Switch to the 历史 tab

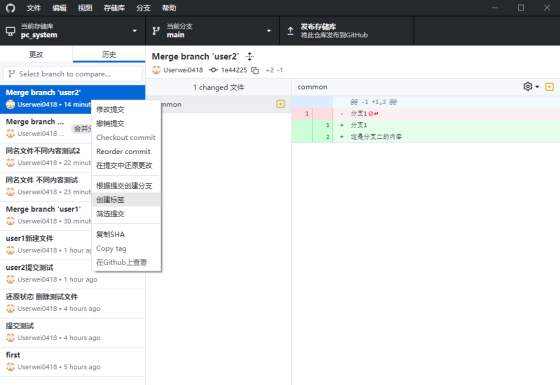click(109, 54)
